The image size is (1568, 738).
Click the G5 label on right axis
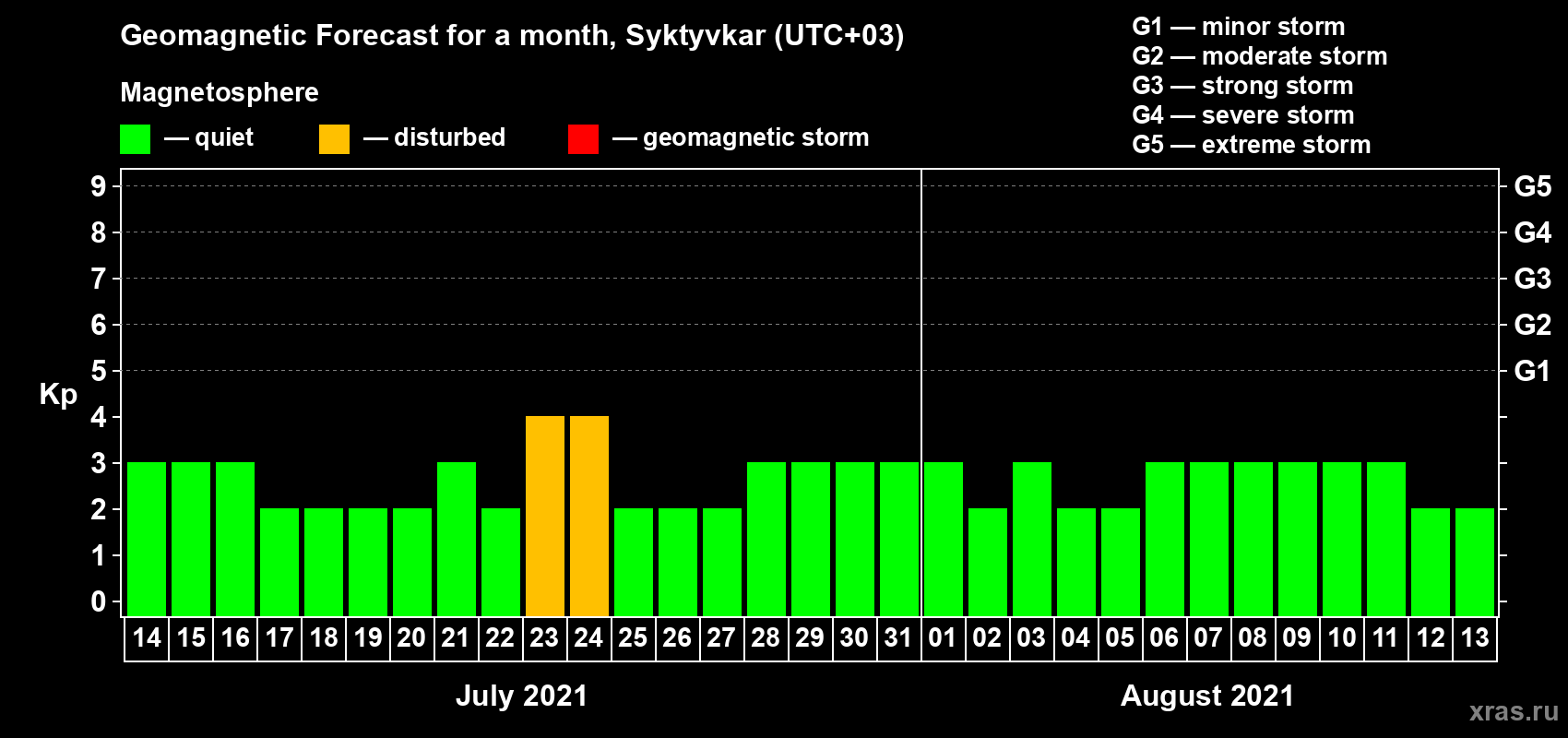tap(1533, 186)
